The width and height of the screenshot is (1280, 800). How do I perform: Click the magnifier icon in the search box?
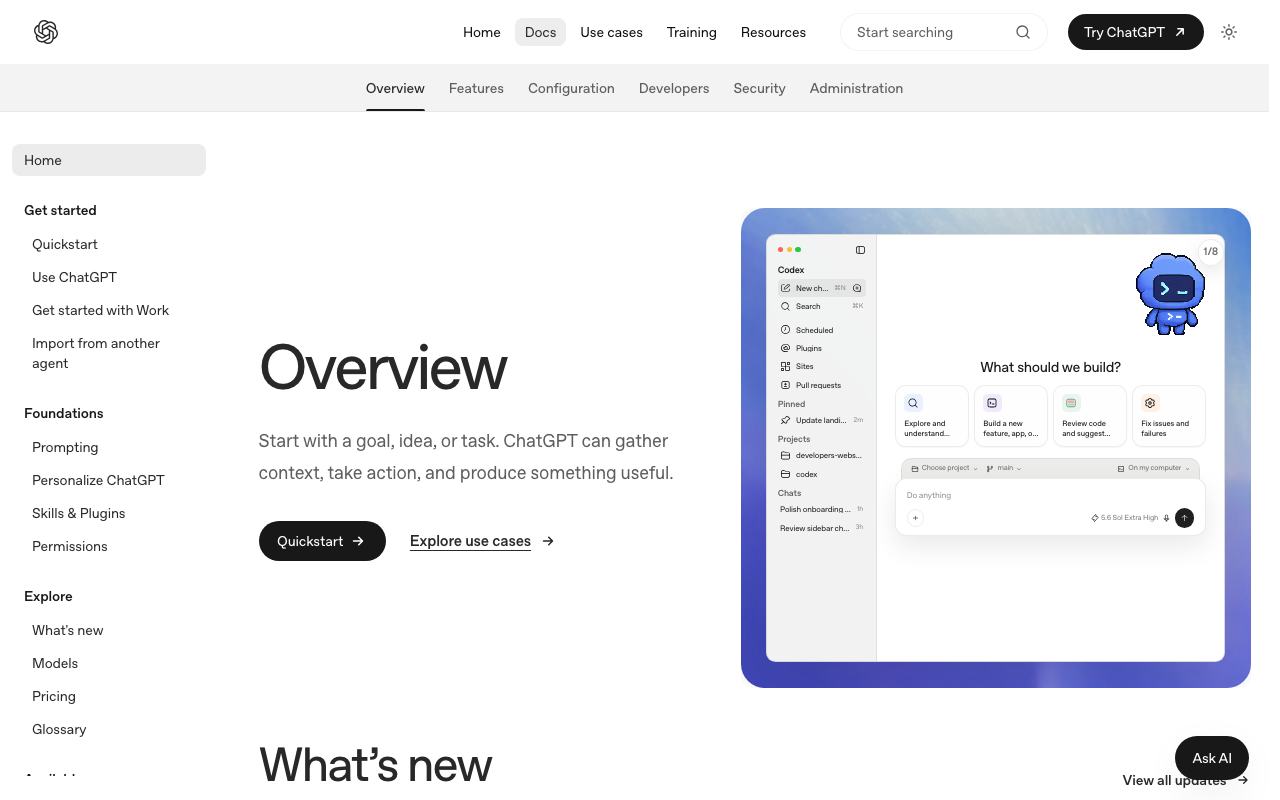pos(1023,32)
